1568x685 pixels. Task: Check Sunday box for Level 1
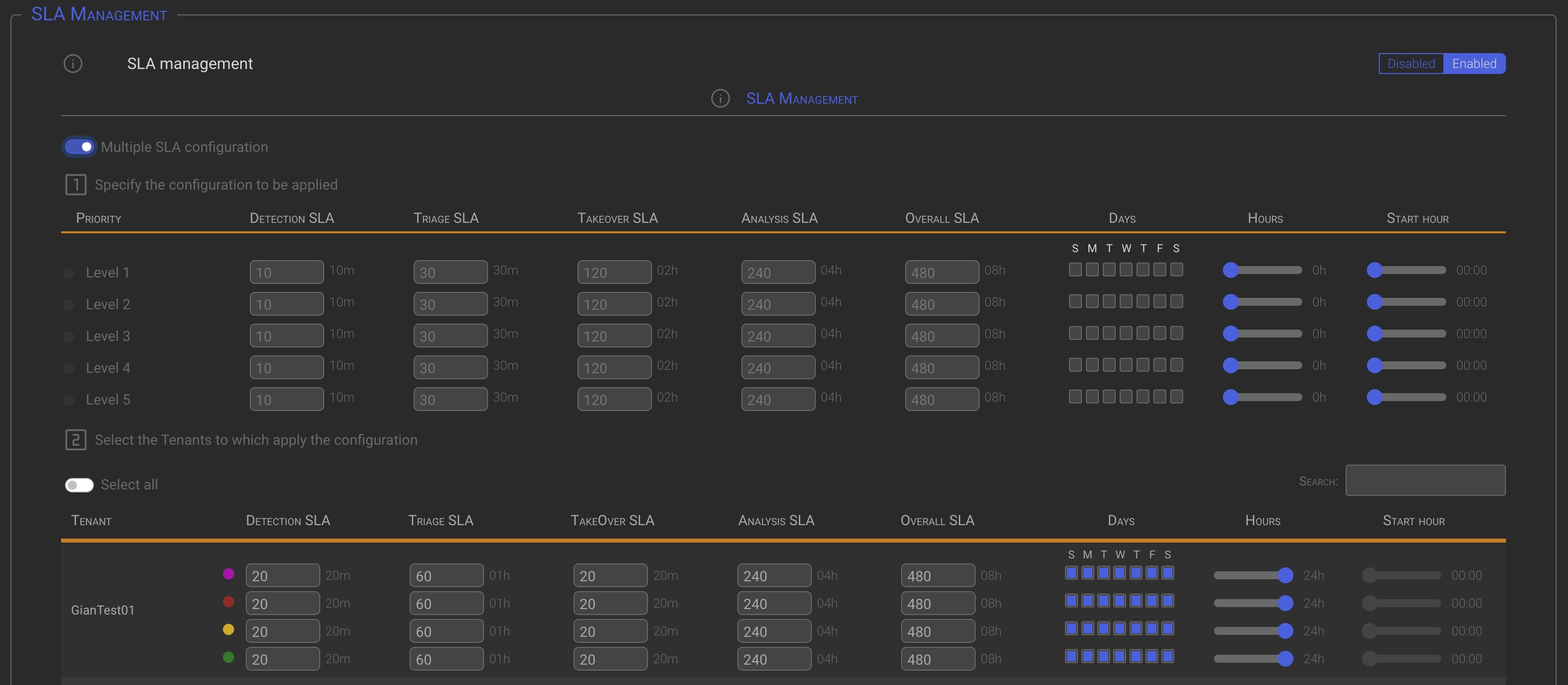[x=1075, y=270]
